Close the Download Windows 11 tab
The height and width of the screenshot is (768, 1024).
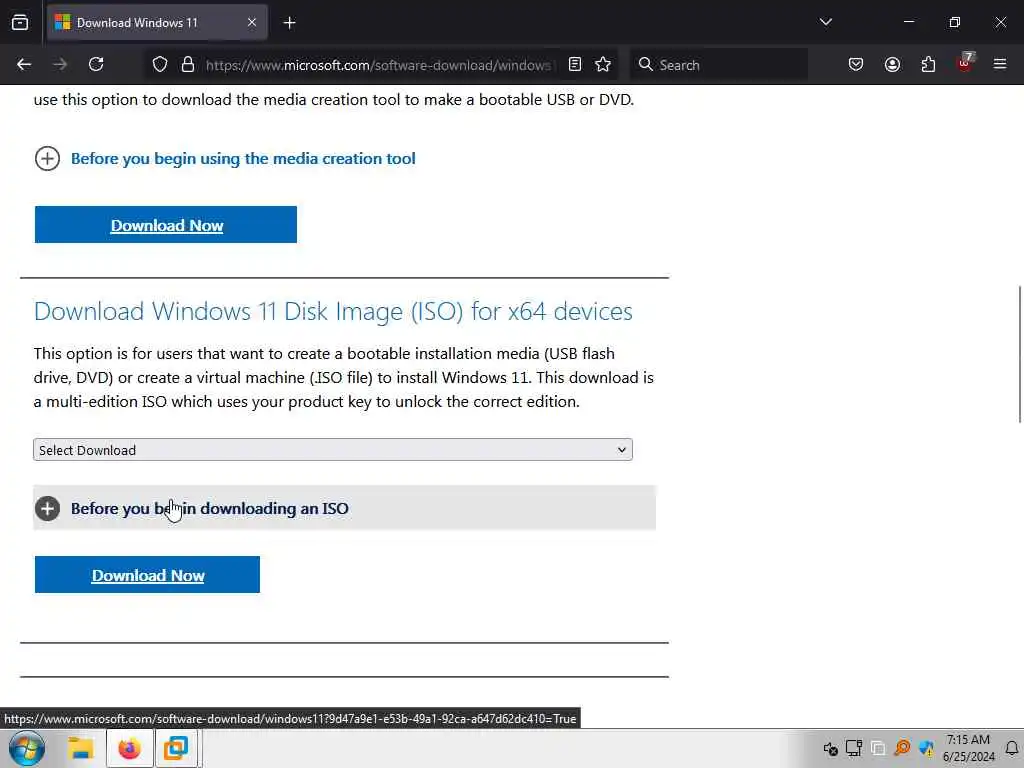252,23
